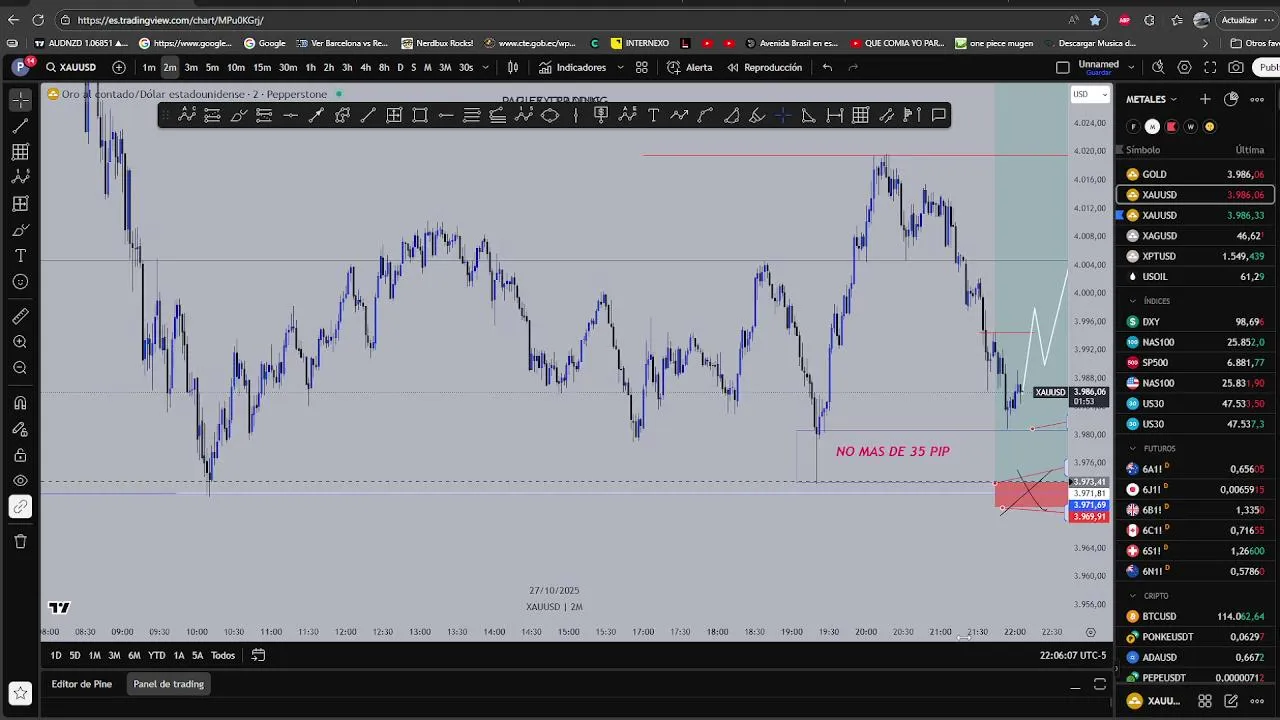Open quick search icon in top toolbar

coord(1158,67)
